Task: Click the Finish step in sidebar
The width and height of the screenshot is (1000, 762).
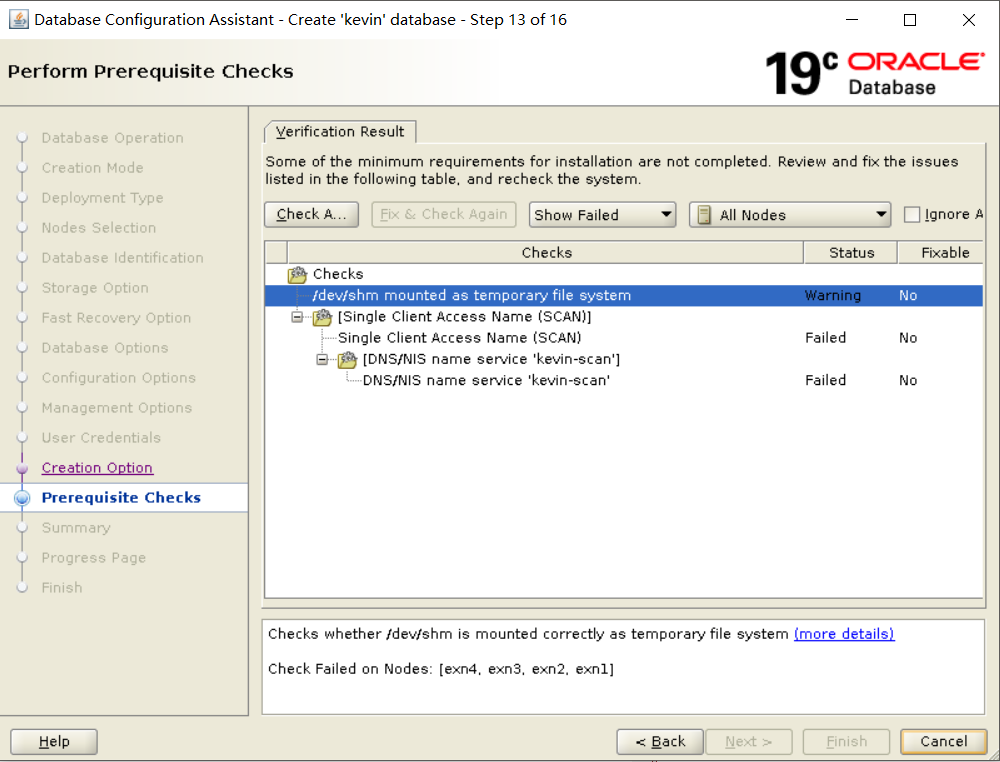Action: 62,588
